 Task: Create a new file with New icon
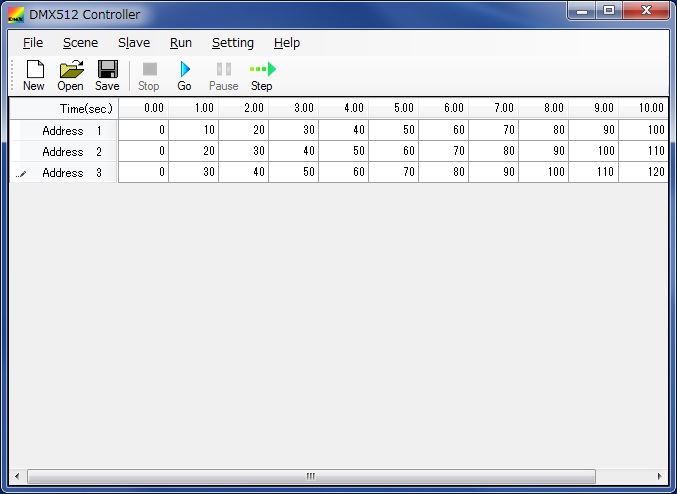pos(34,76)
